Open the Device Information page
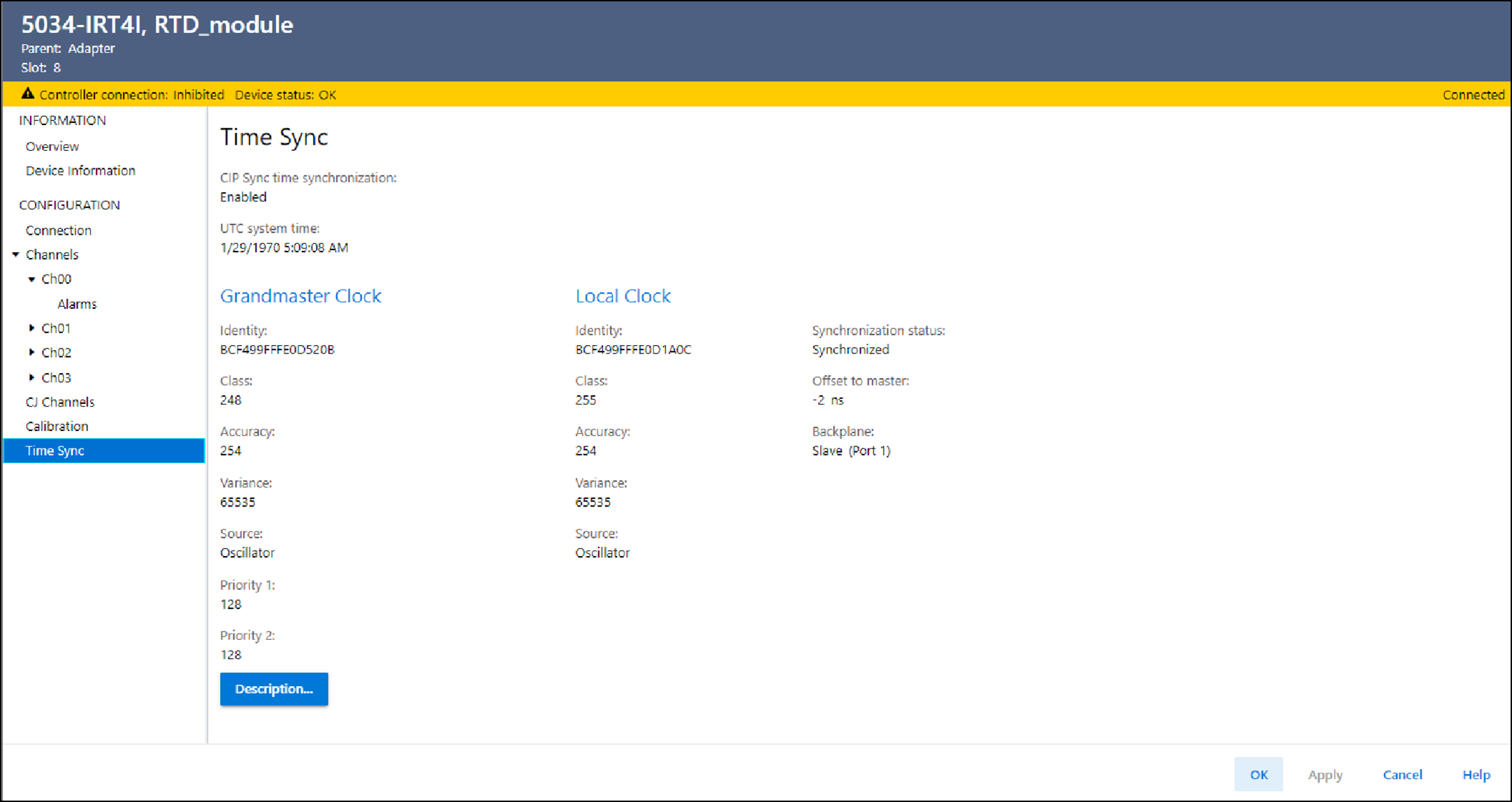The height and width of the screenshot is (802, 1512). (80, 171)
